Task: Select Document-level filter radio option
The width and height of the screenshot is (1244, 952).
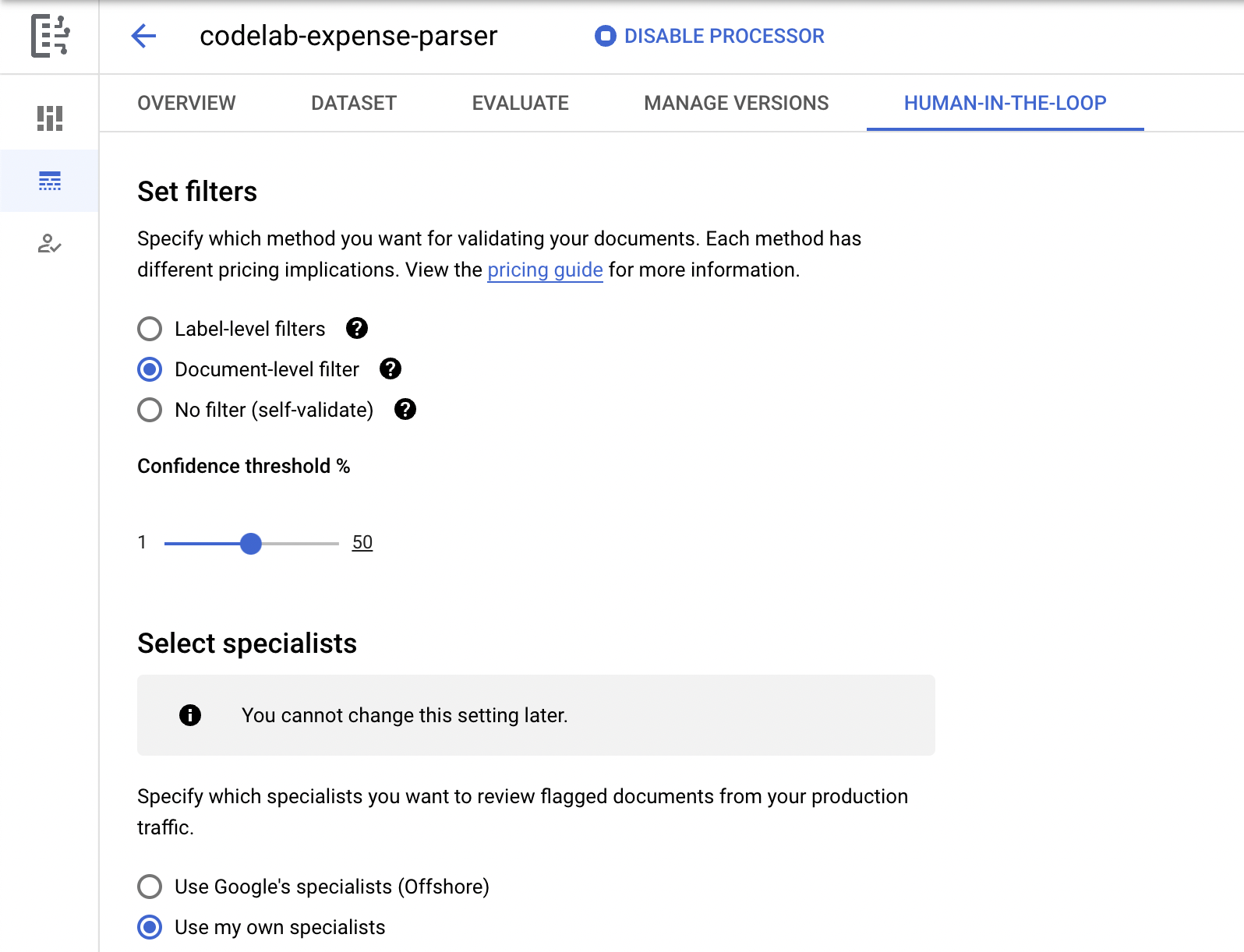Action: 150,369
